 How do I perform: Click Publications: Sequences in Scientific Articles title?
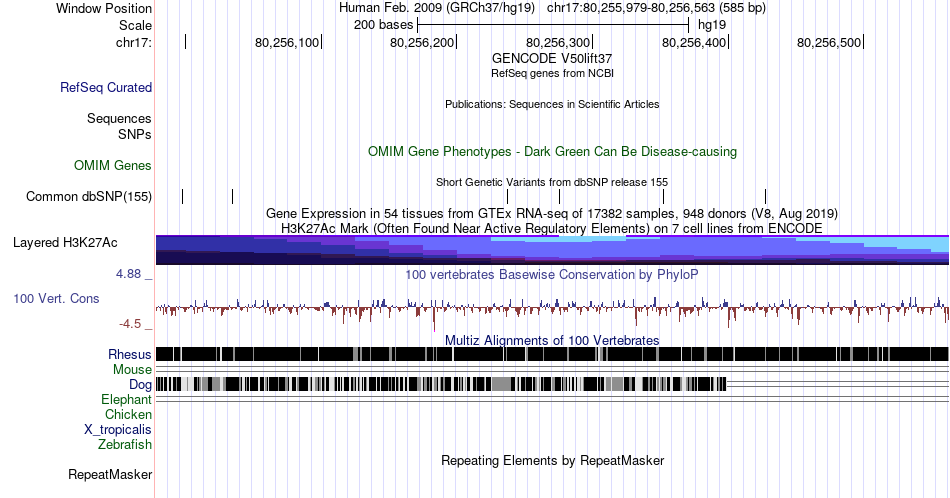click(x=552, y=104)
